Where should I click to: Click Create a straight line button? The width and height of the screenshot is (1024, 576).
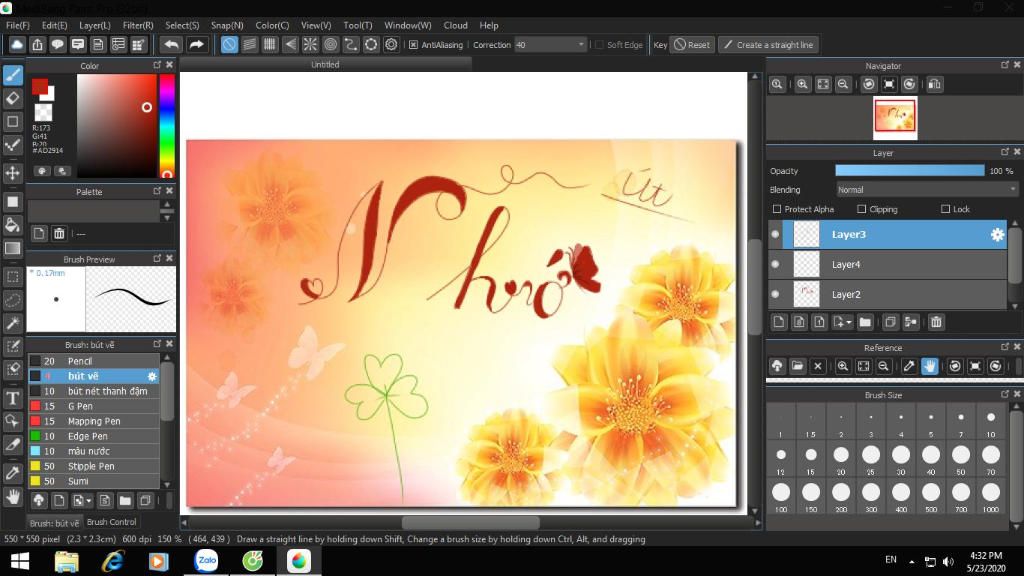[769, 45]
